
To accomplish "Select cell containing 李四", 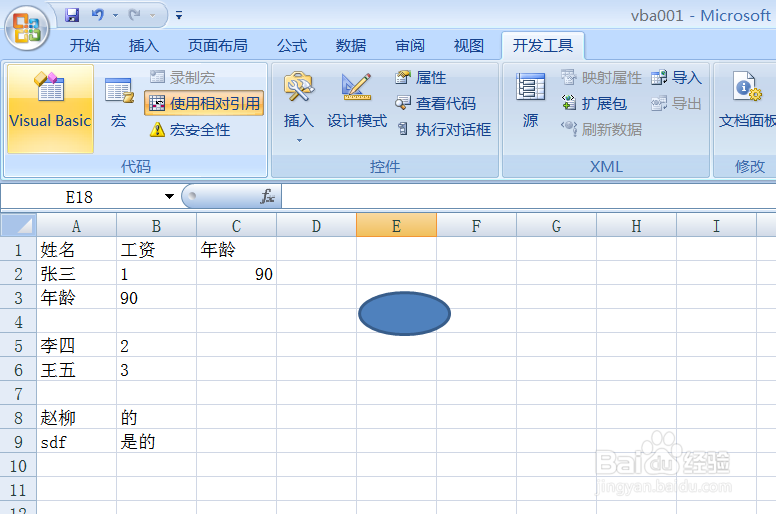I will (77, 346).
